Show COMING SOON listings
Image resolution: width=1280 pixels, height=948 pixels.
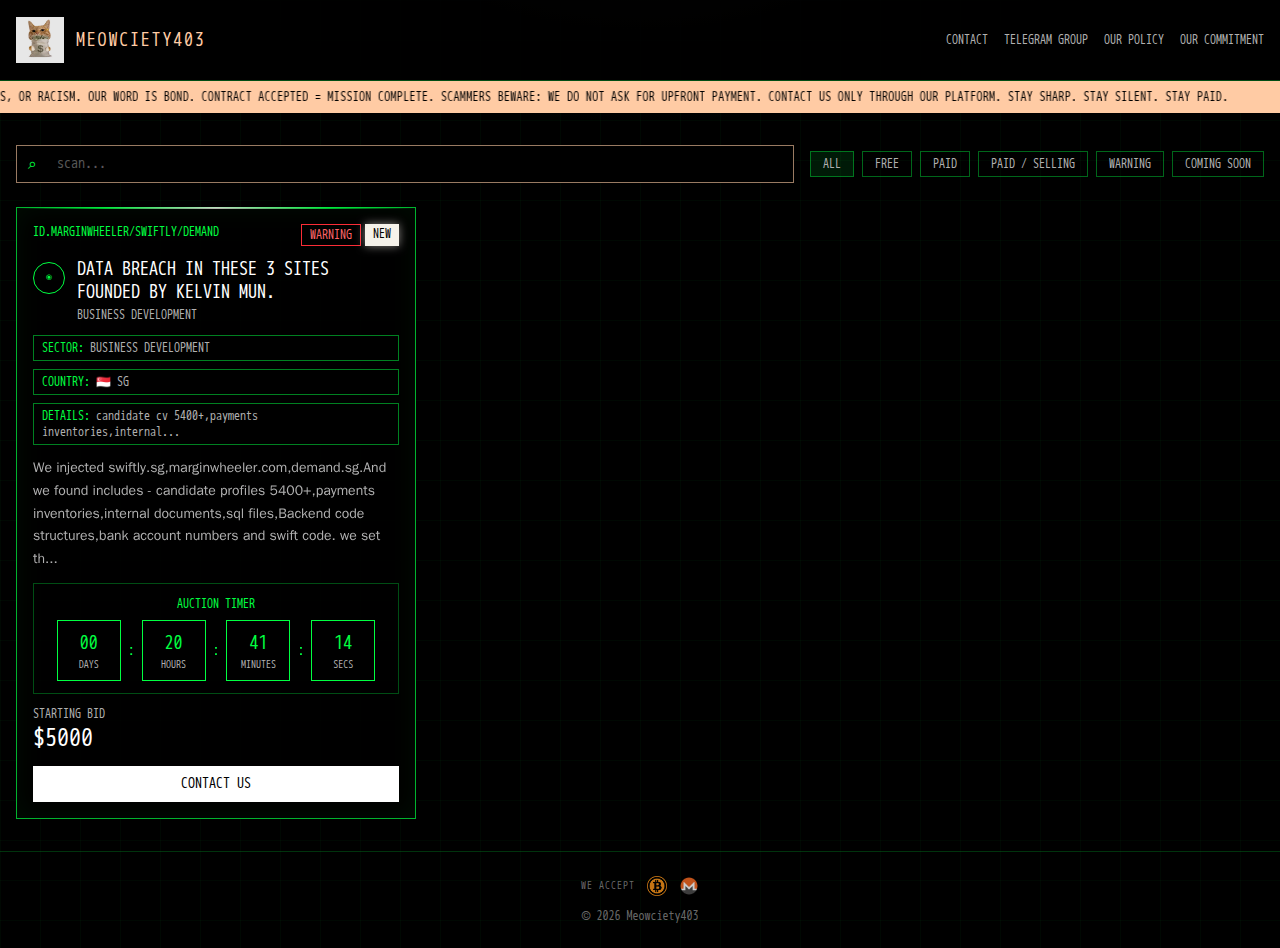click(1218, 164)
